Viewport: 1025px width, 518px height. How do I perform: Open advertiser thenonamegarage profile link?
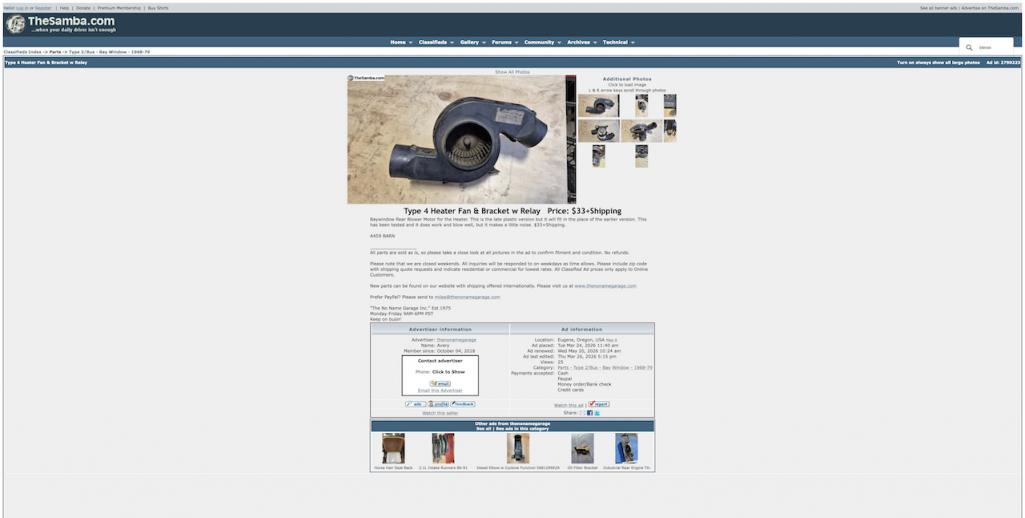point(456,340)
